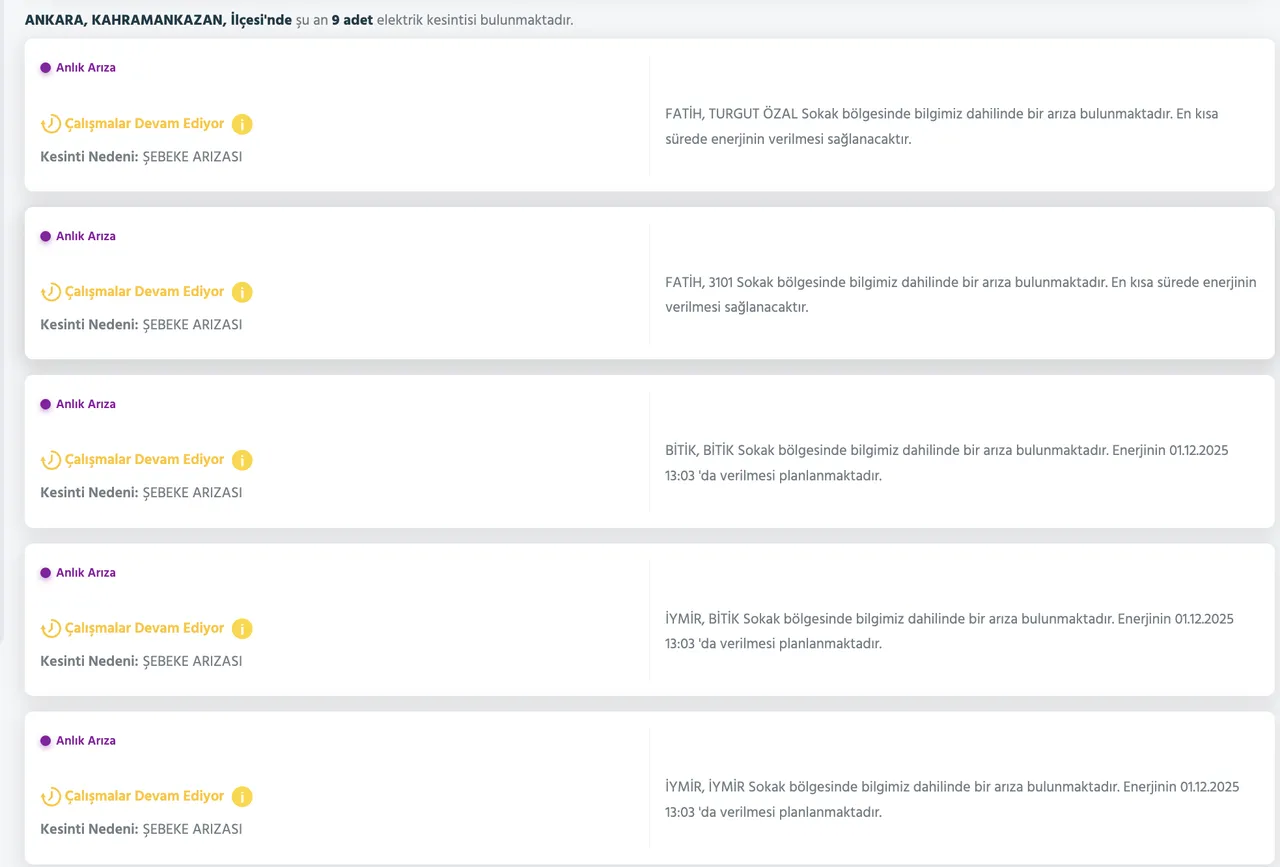Open info icon for BİTİK, BİTİK Sokak outage
Viewport: 1280px width, 867px height.
coord(242,461)
